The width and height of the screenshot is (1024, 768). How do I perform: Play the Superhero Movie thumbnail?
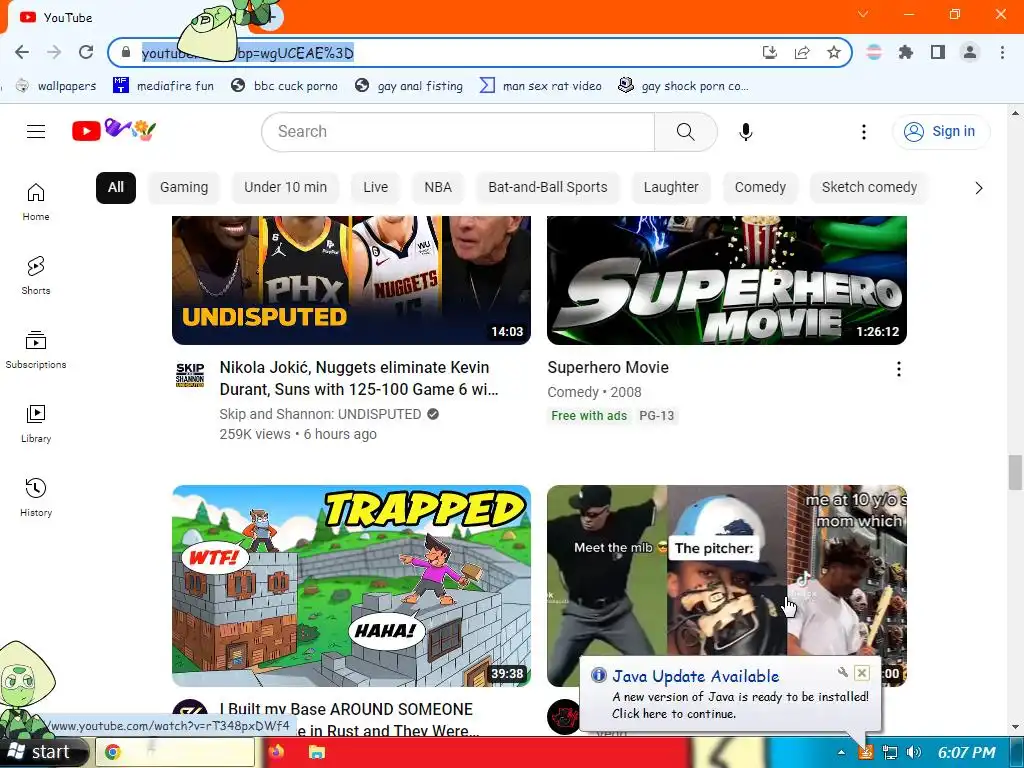pos(727,280)
